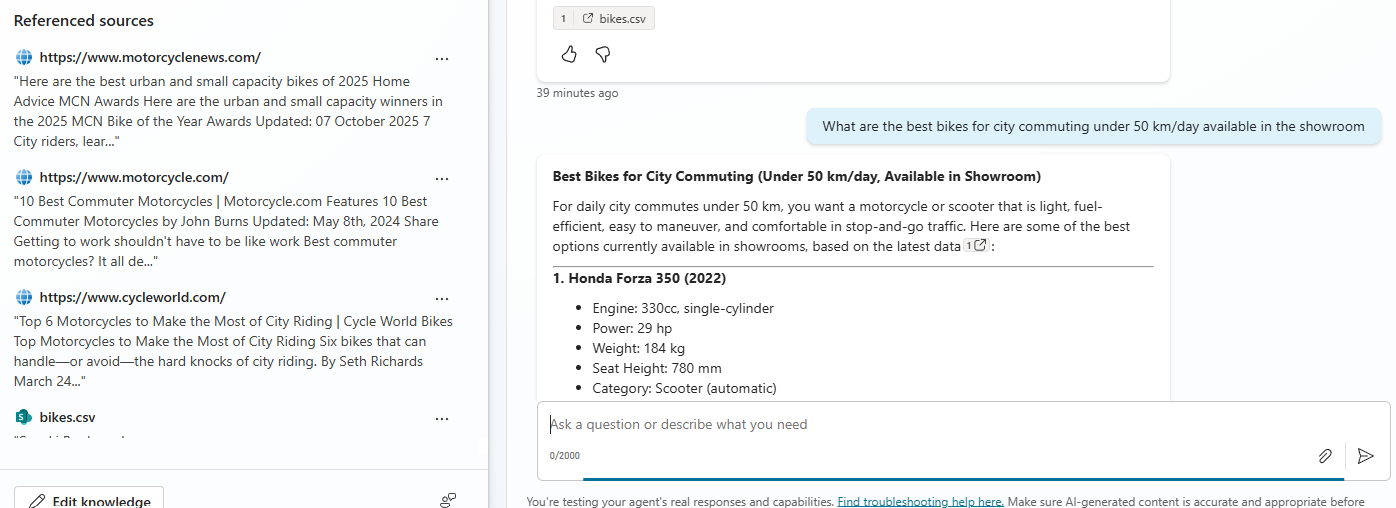This screenshot has width=1396, height=508.
Task: Click the thumbs down feedback icon
Action: 603,54
